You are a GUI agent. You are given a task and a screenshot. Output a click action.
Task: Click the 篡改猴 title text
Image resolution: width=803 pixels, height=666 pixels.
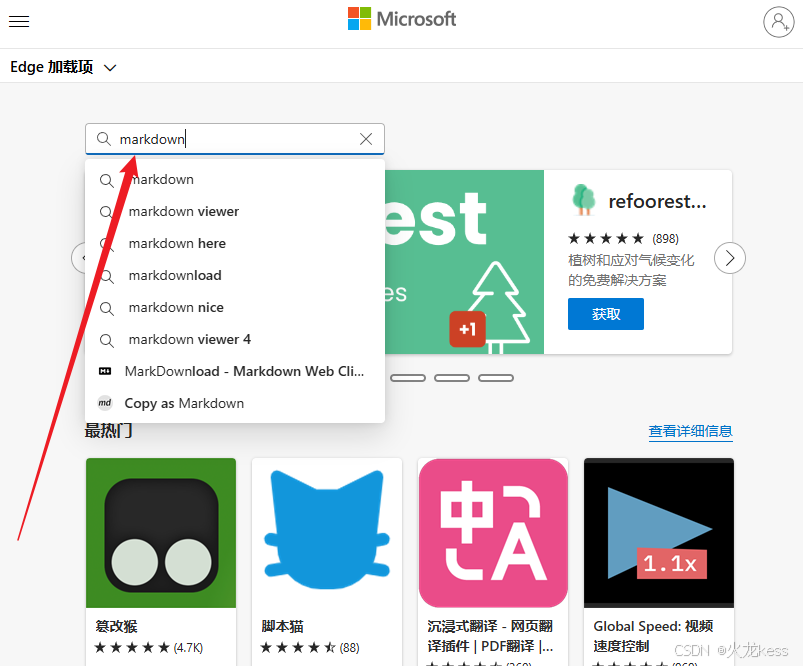tap(116, 626)
